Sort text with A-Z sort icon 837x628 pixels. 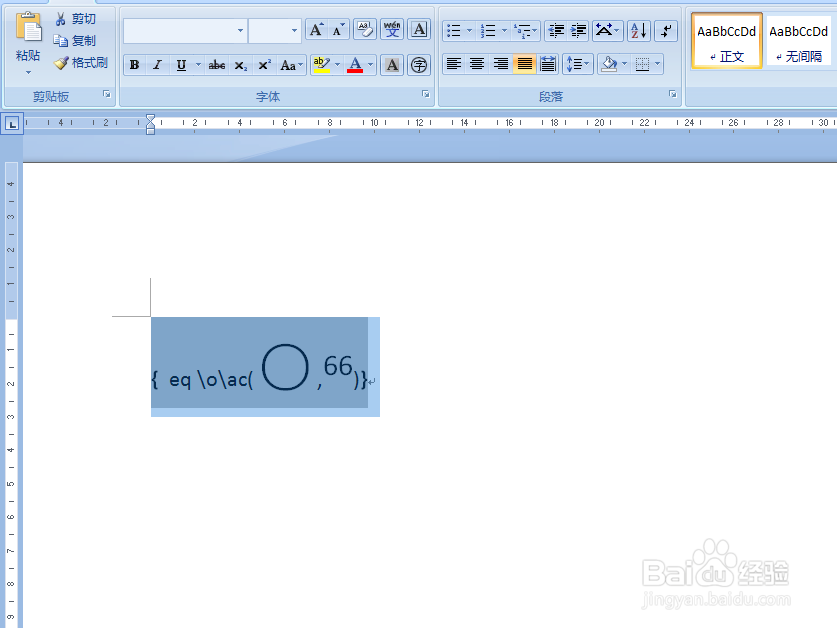coord(638,30)
